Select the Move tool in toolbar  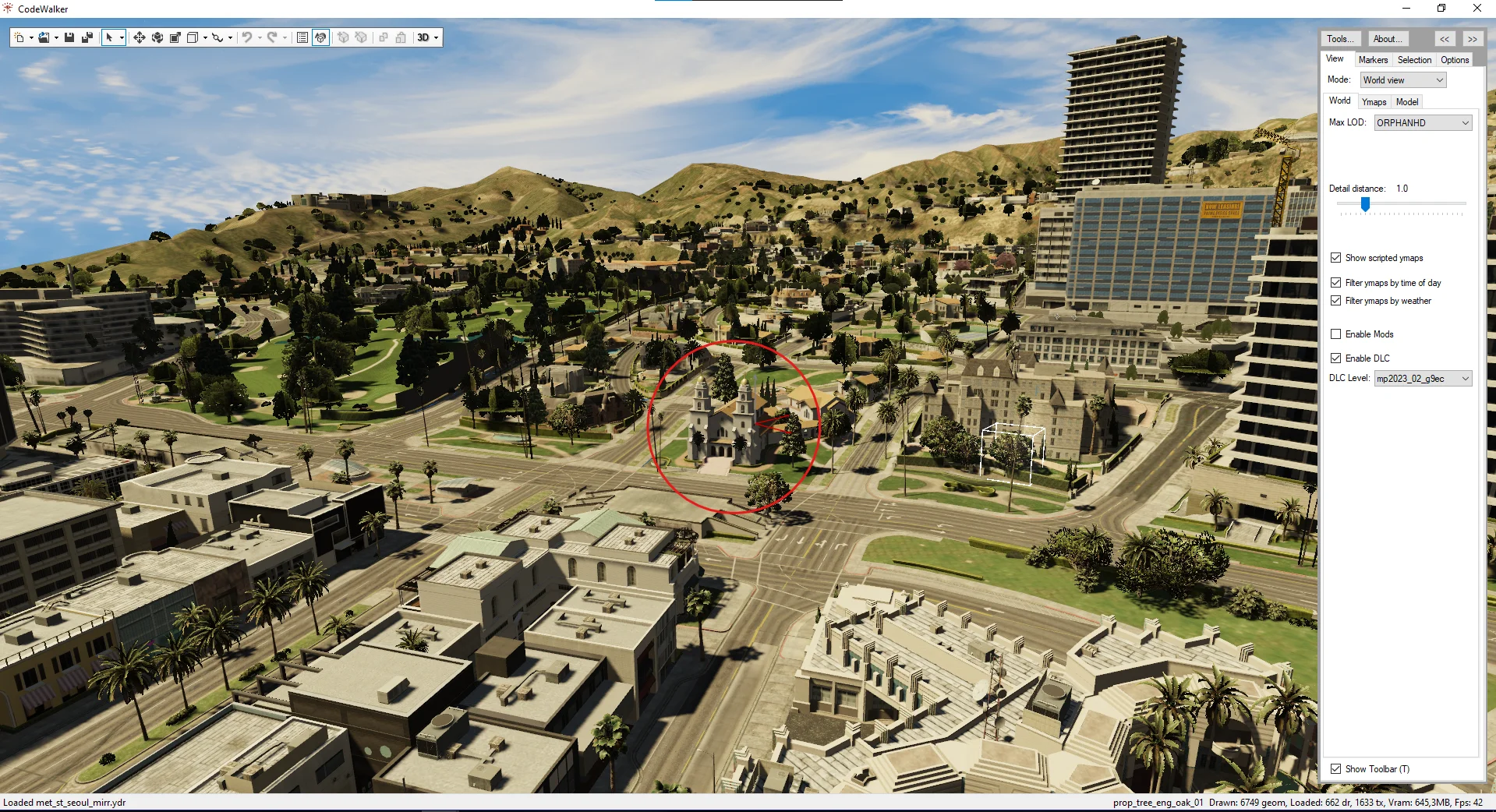point(139,37)
